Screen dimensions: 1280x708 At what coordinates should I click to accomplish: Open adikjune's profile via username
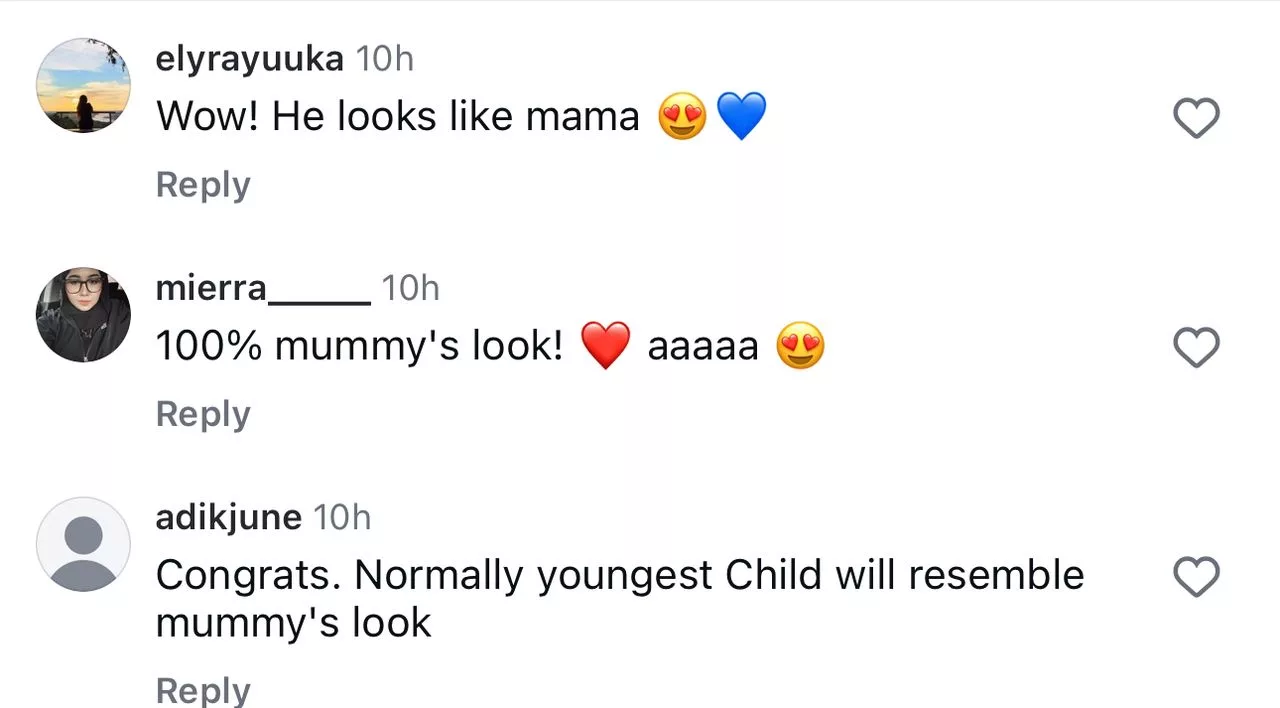click(x=228, y=517)
